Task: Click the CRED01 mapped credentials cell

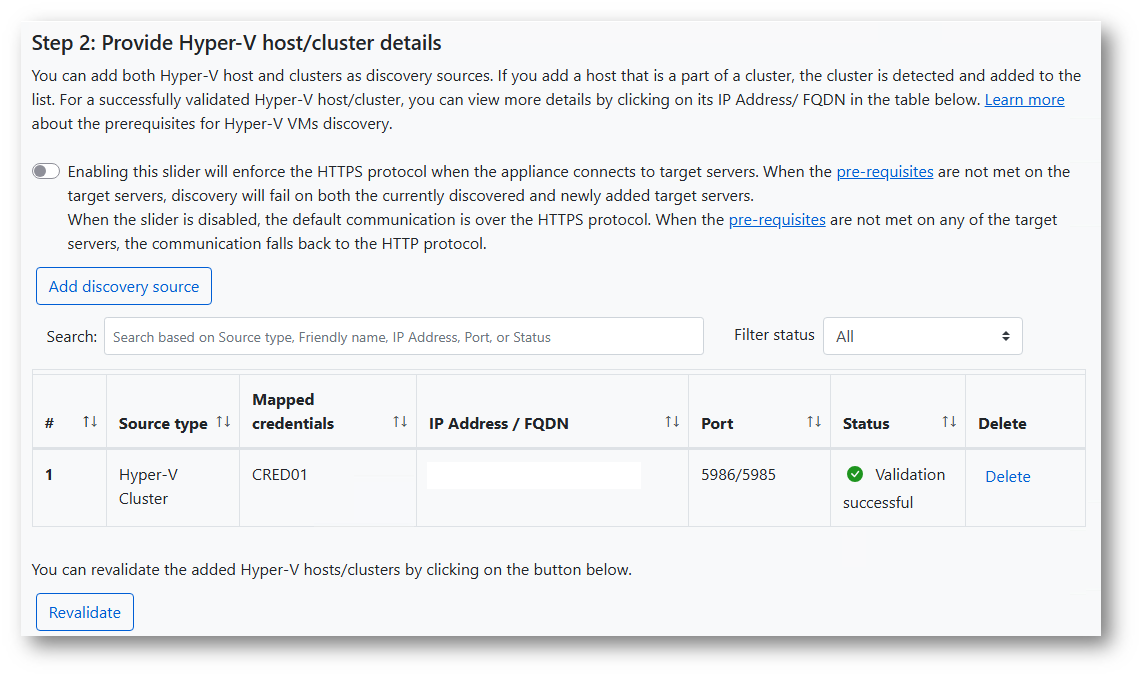Action: (280, 475)
